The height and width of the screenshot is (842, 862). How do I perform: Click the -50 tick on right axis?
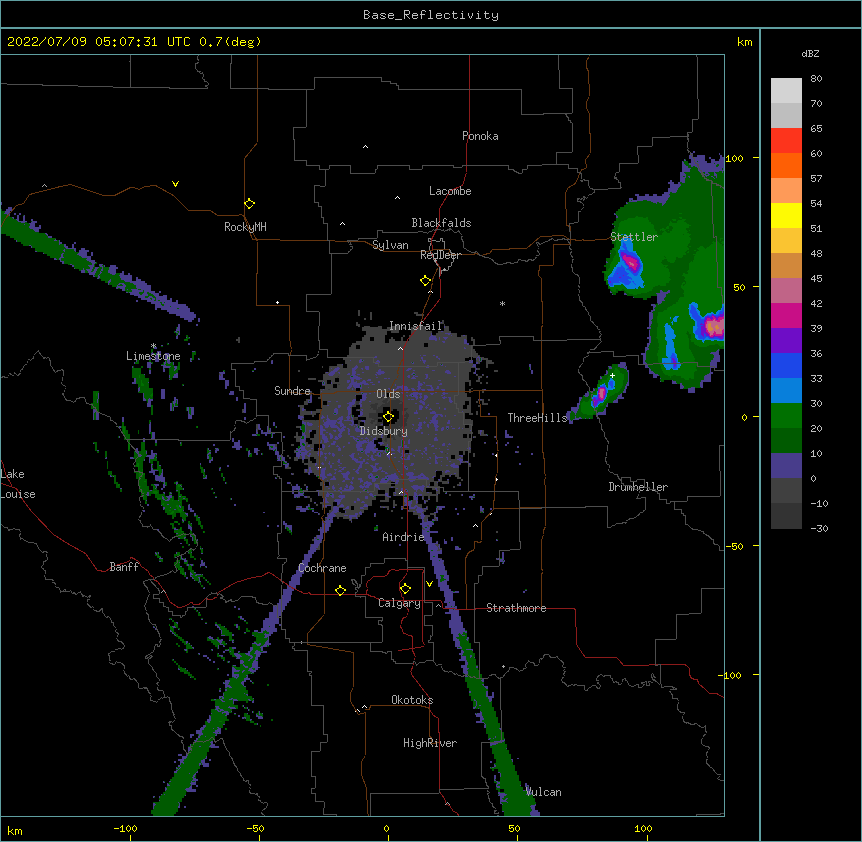(x=734, y=546)
